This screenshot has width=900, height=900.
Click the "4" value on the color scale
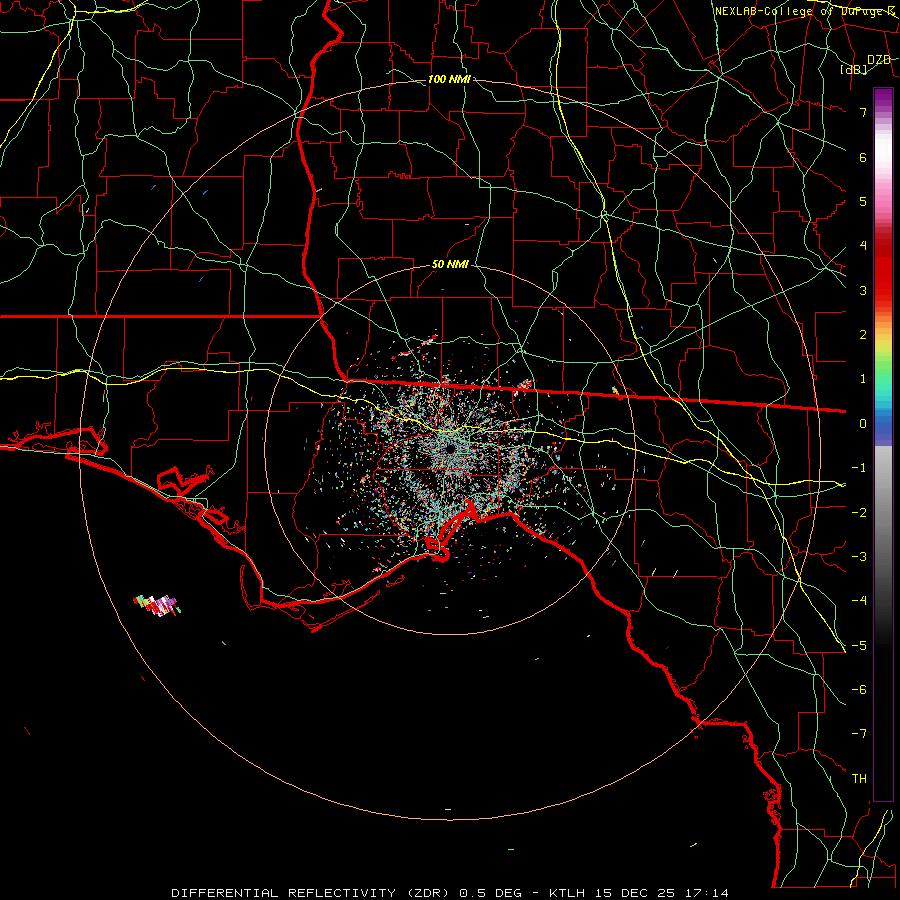point(863,246)
